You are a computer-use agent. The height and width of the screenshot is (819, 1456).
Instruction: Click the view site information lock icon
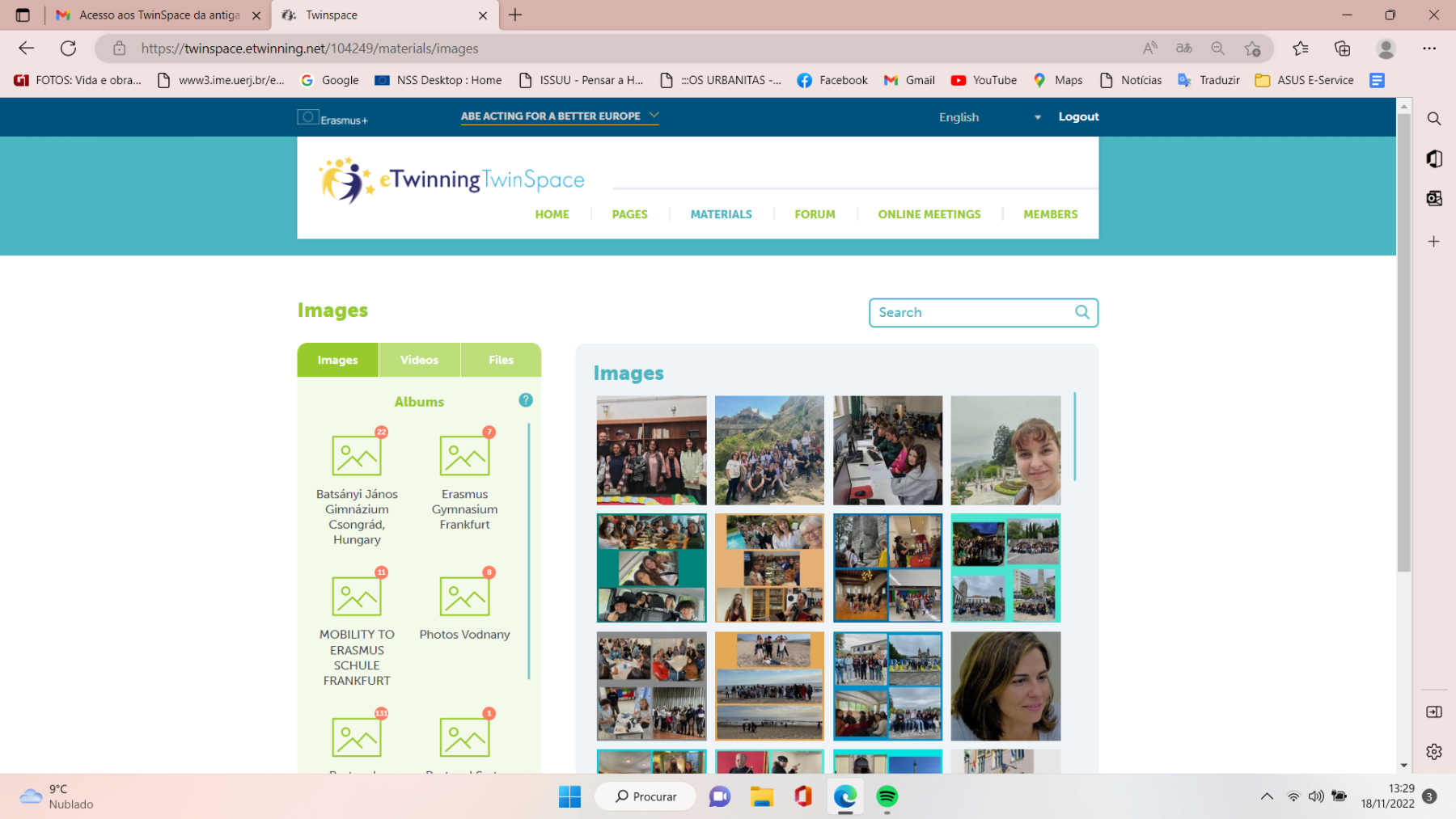point(119,49)
